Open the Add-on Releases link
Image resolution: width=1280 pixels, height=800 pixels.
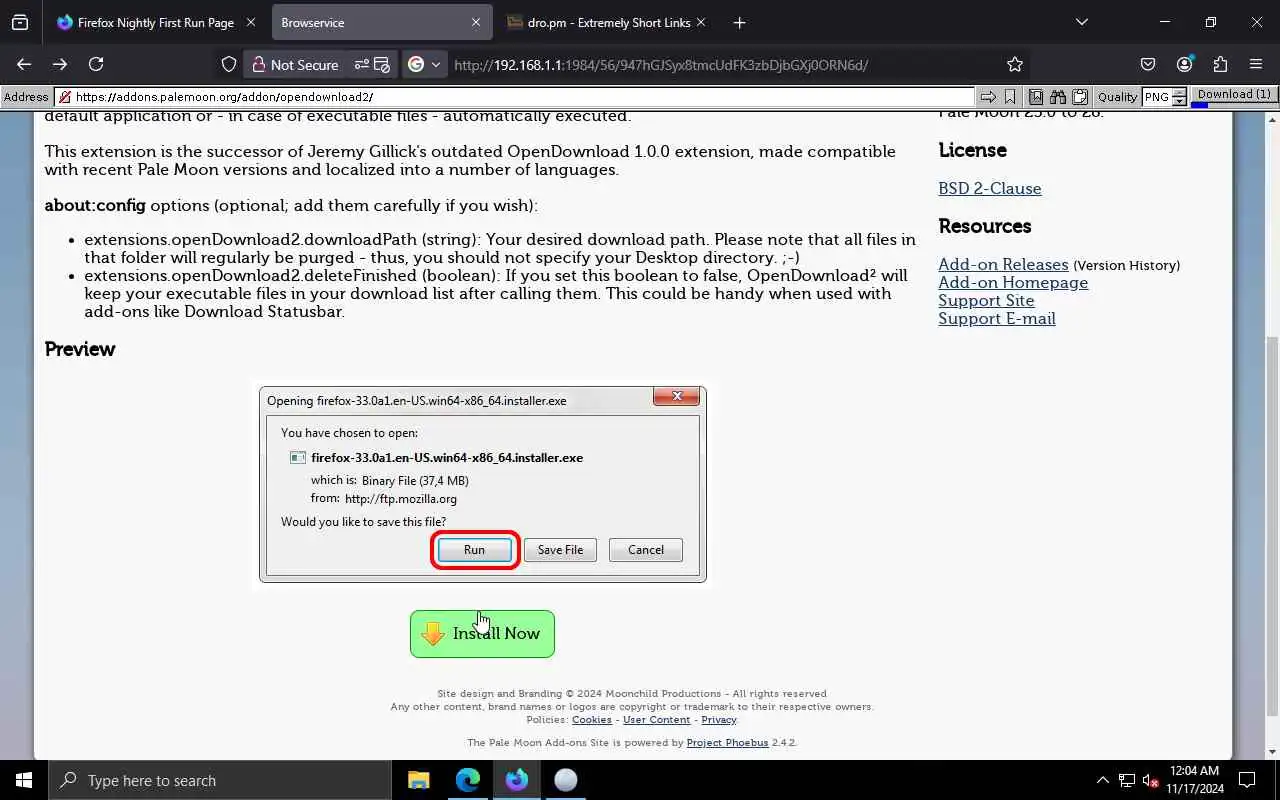click(x=1003, y=264)
